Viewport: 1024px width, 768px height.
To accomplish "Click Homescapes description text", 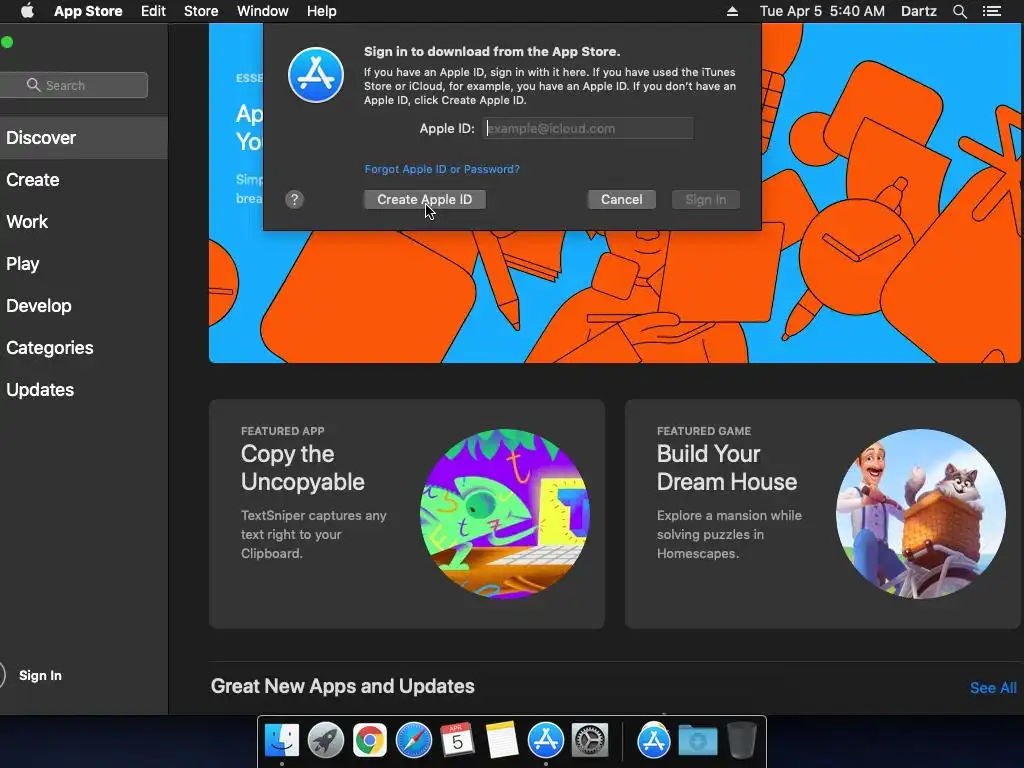I will point(729,534).
